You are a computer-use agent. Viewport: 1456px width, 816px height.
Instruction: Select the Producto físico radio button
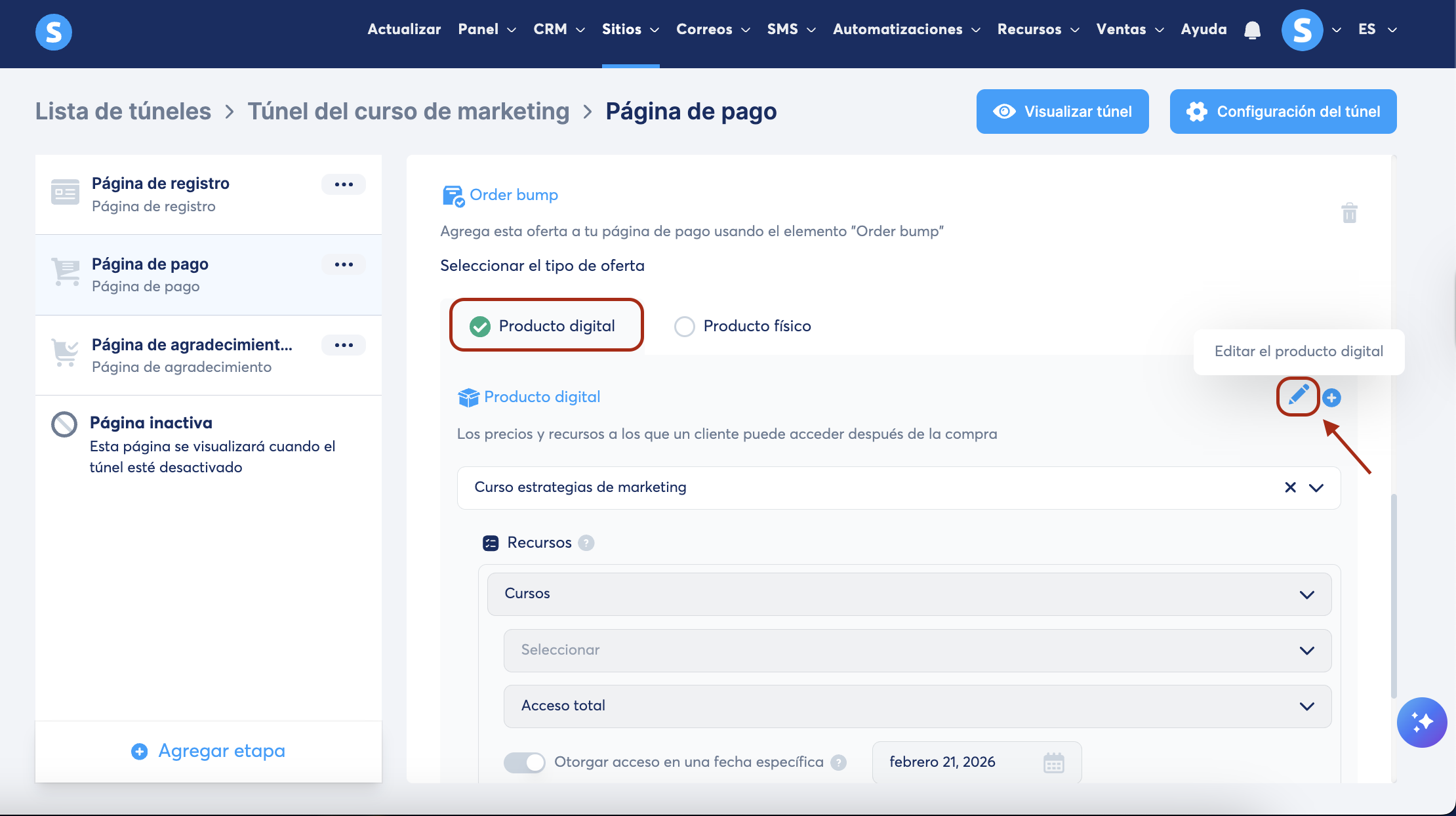685,326
